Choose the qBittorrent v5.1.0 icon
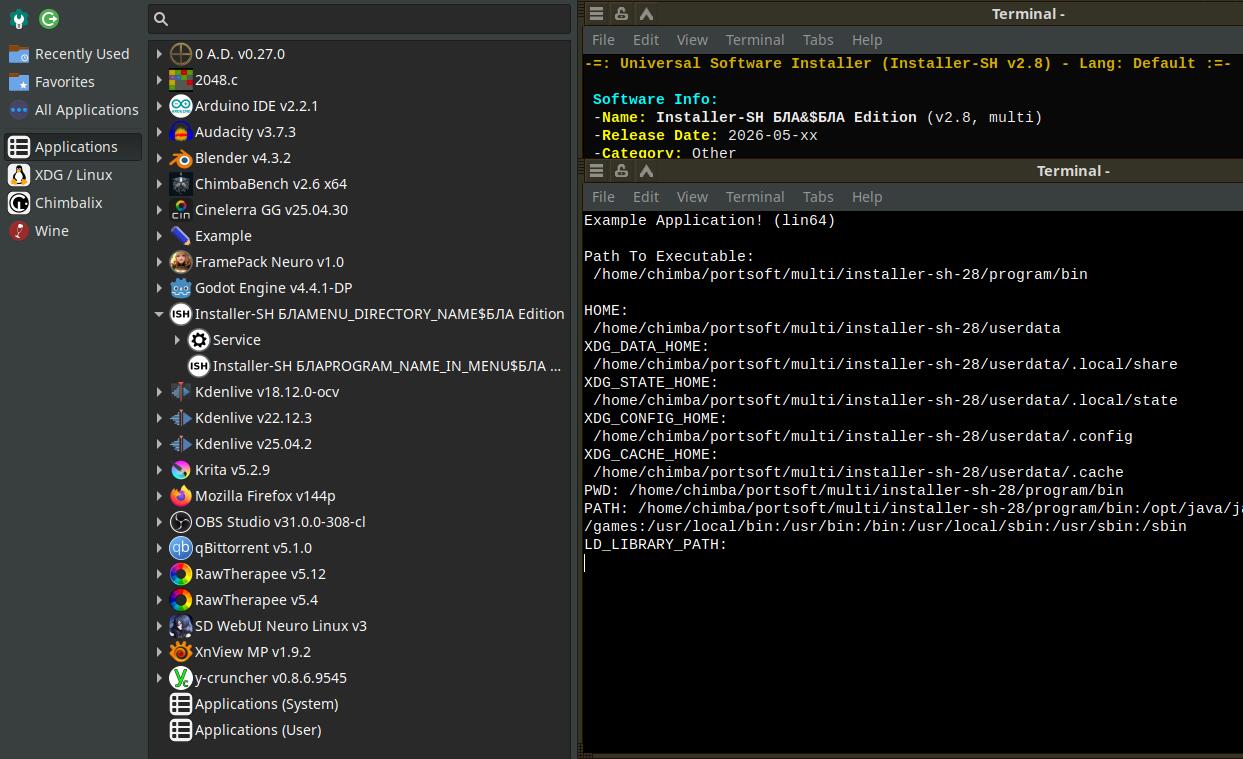 (180, 548)
